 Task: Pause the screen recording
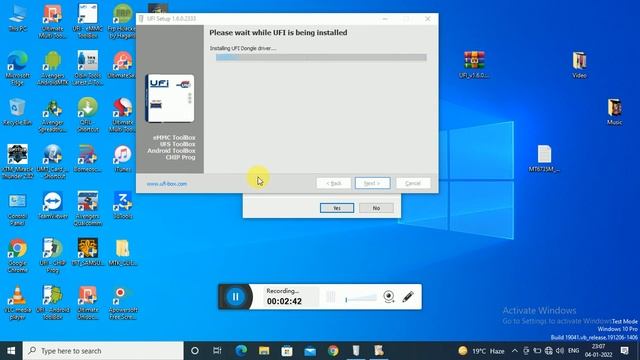pyautogui.click(x=236, y=297)
